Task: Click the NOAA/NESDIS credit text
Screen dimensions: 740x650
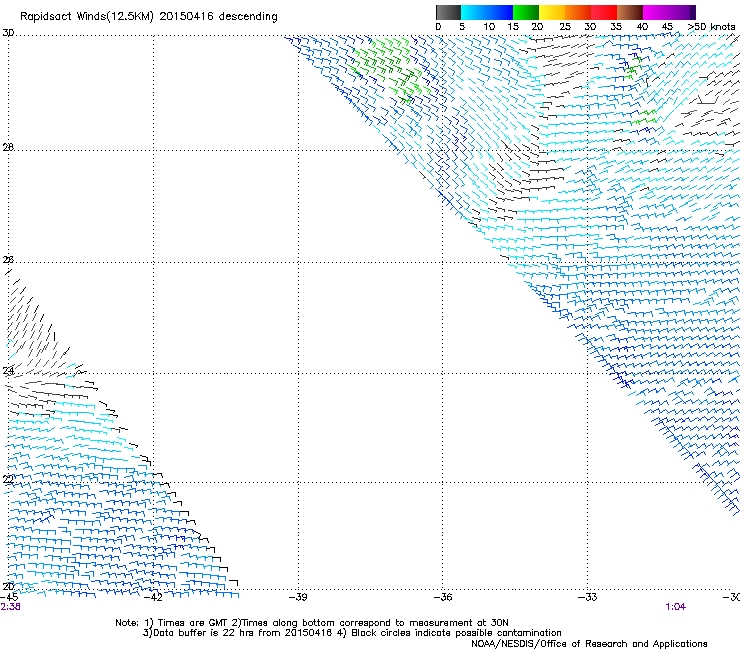Action: tap(589, 644)
